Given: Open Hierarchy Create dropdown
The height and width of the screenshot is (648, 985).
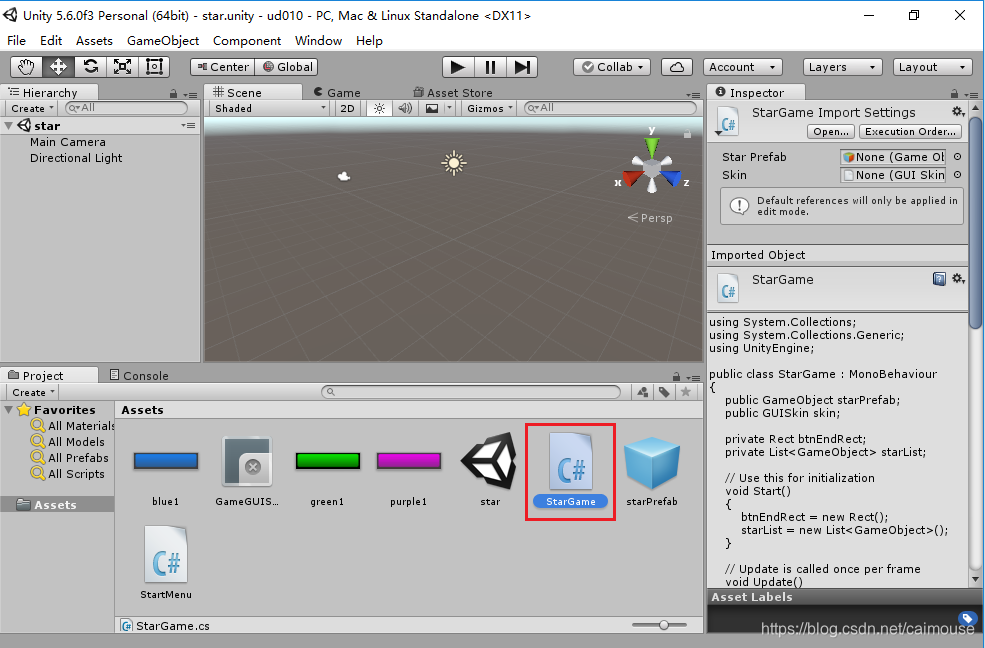Looking at the screenshot, I should point(32,109).
